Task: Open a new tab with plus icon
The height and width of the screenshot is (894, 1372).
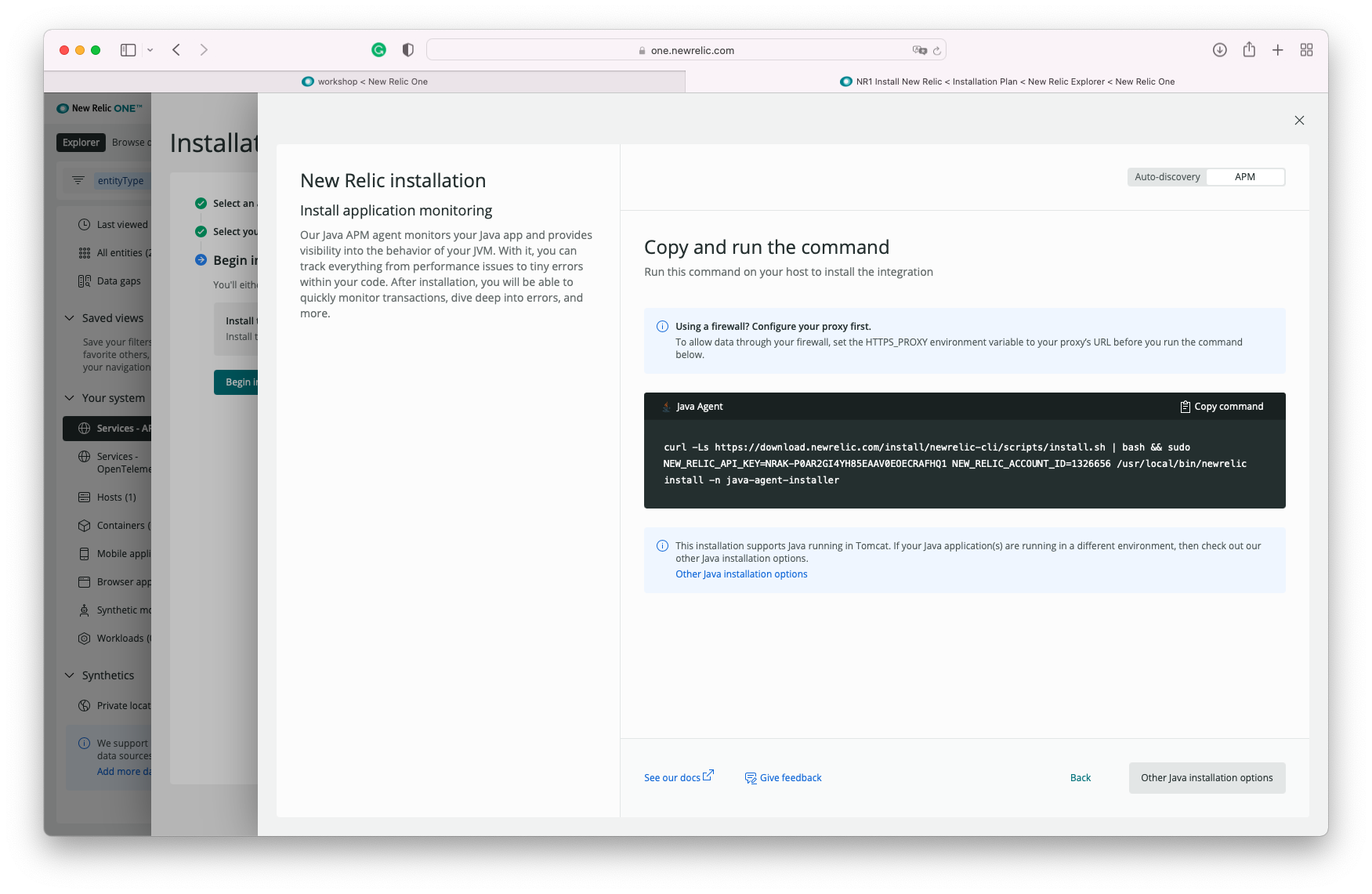Action: (1278, 50)
